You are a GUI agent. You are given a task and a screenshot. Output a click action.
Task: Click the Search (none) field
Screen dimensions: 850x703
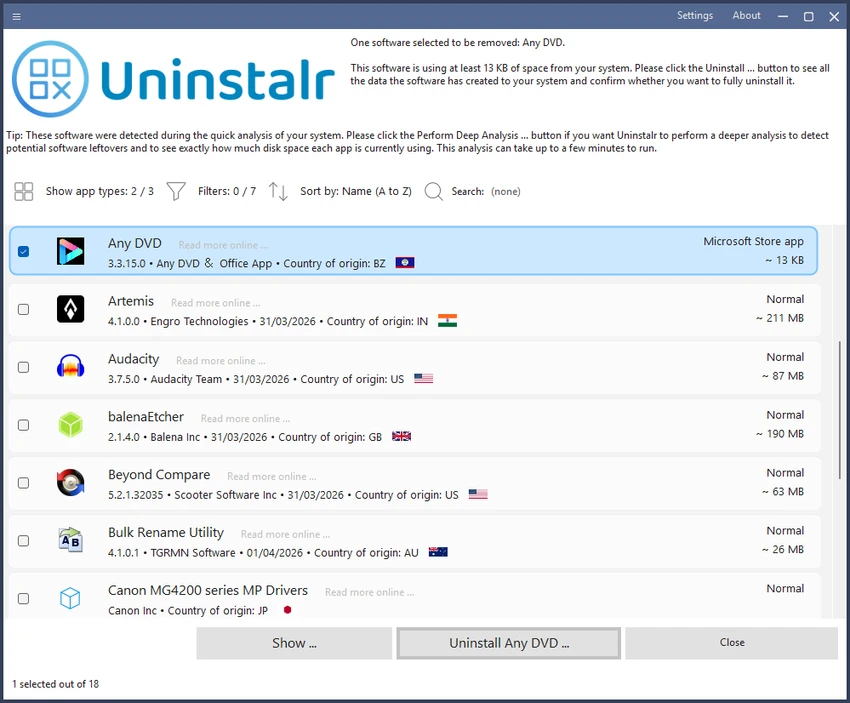click(505, 191)
